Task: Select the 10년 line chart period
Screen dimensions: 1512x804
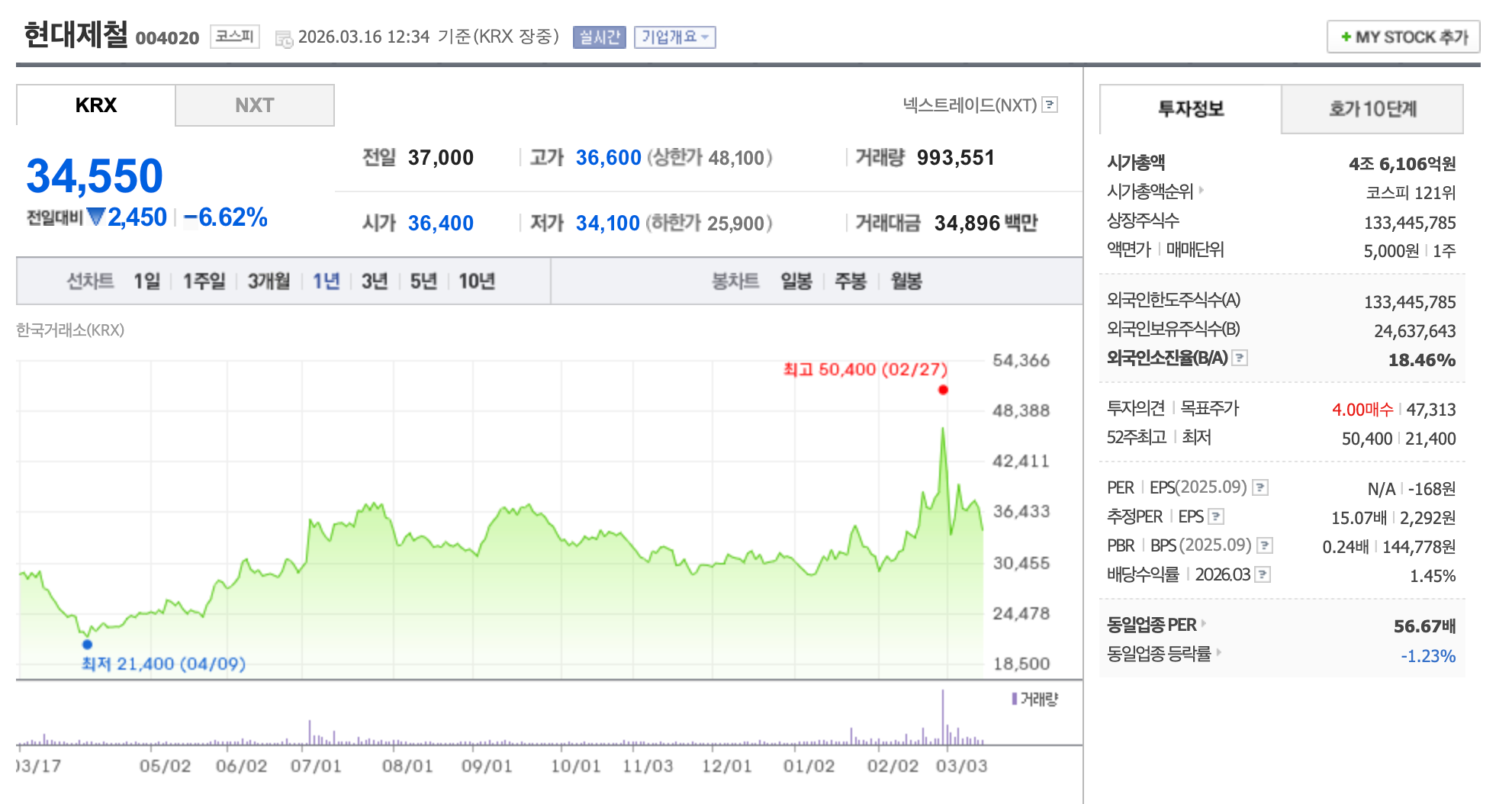Action: (x=477, y=281)
